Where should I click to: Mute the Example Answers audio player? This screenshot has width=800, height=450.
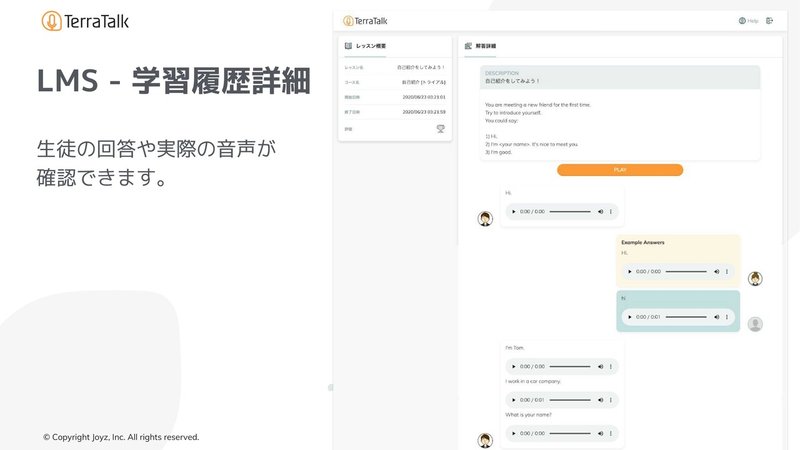point(717,272)
